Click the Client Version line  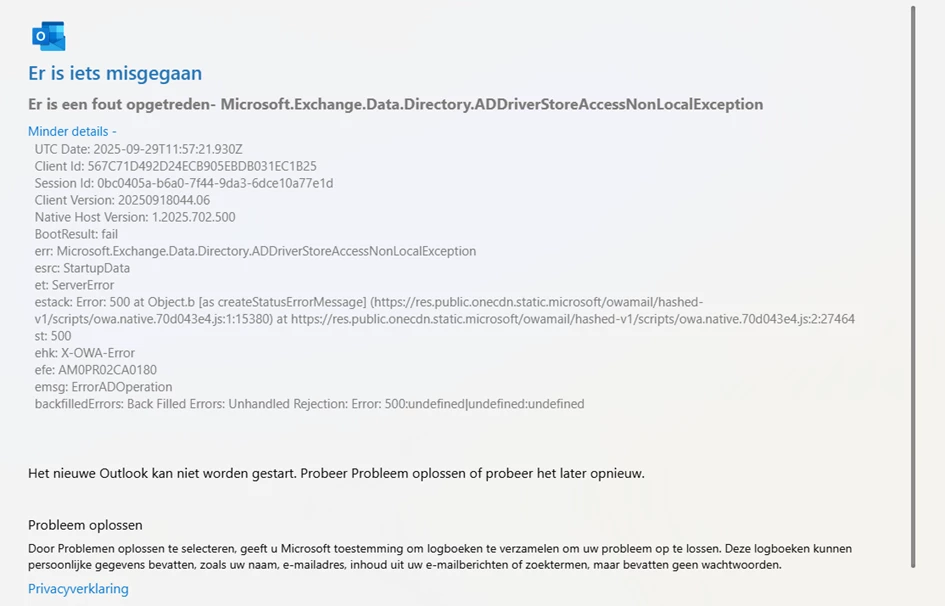(122, 200)
